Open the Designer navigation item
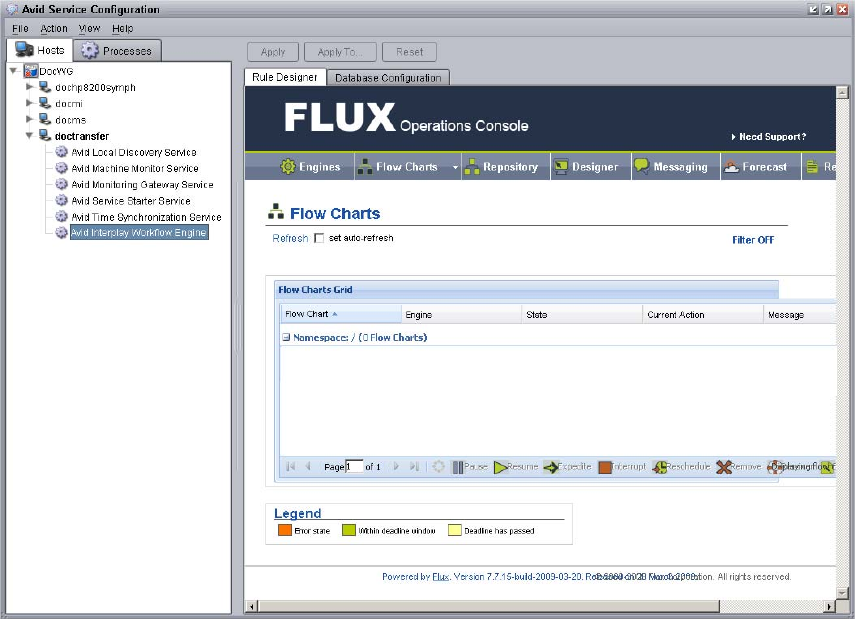855x619 pixels. [x=586, y=167]
